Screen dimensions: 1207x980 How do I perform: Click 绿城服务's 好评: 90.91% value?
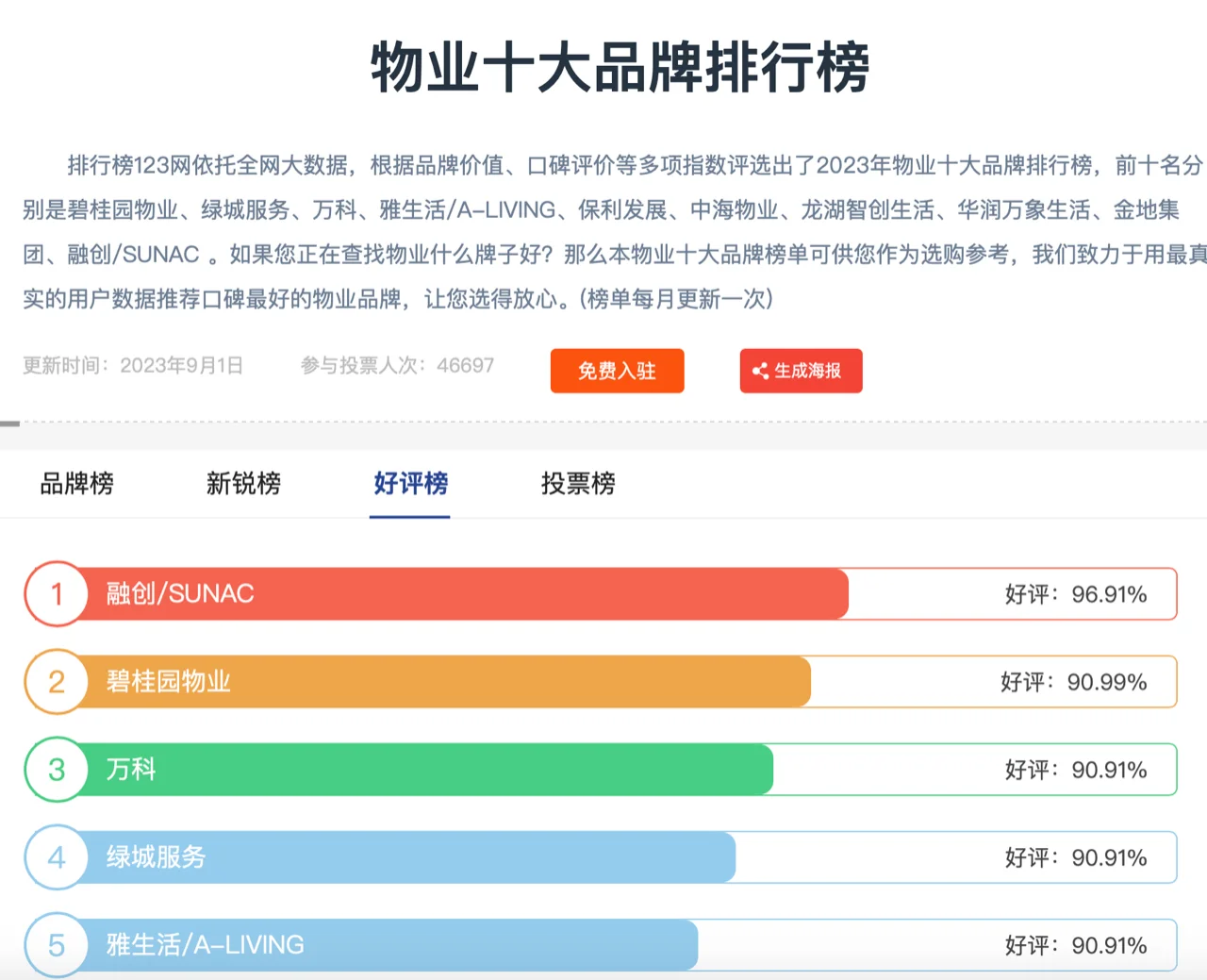[x=1076, y=857]
